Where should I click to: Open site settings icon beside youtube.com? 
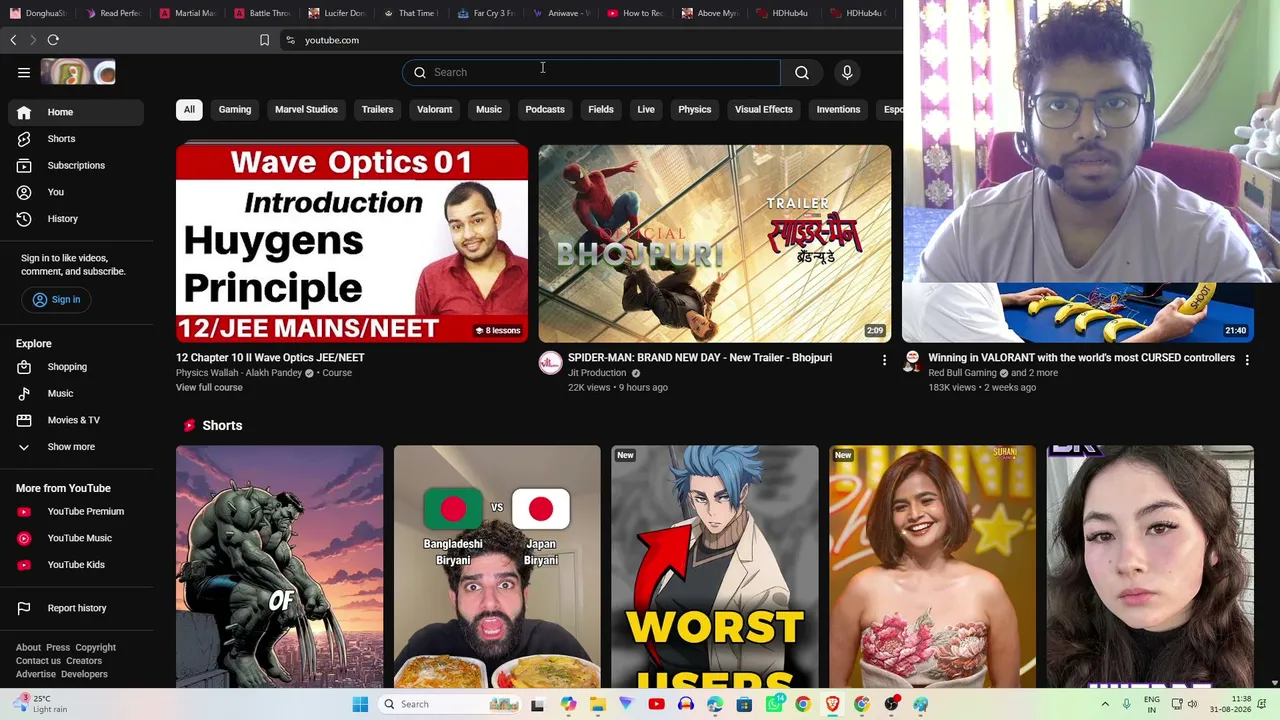290,40
